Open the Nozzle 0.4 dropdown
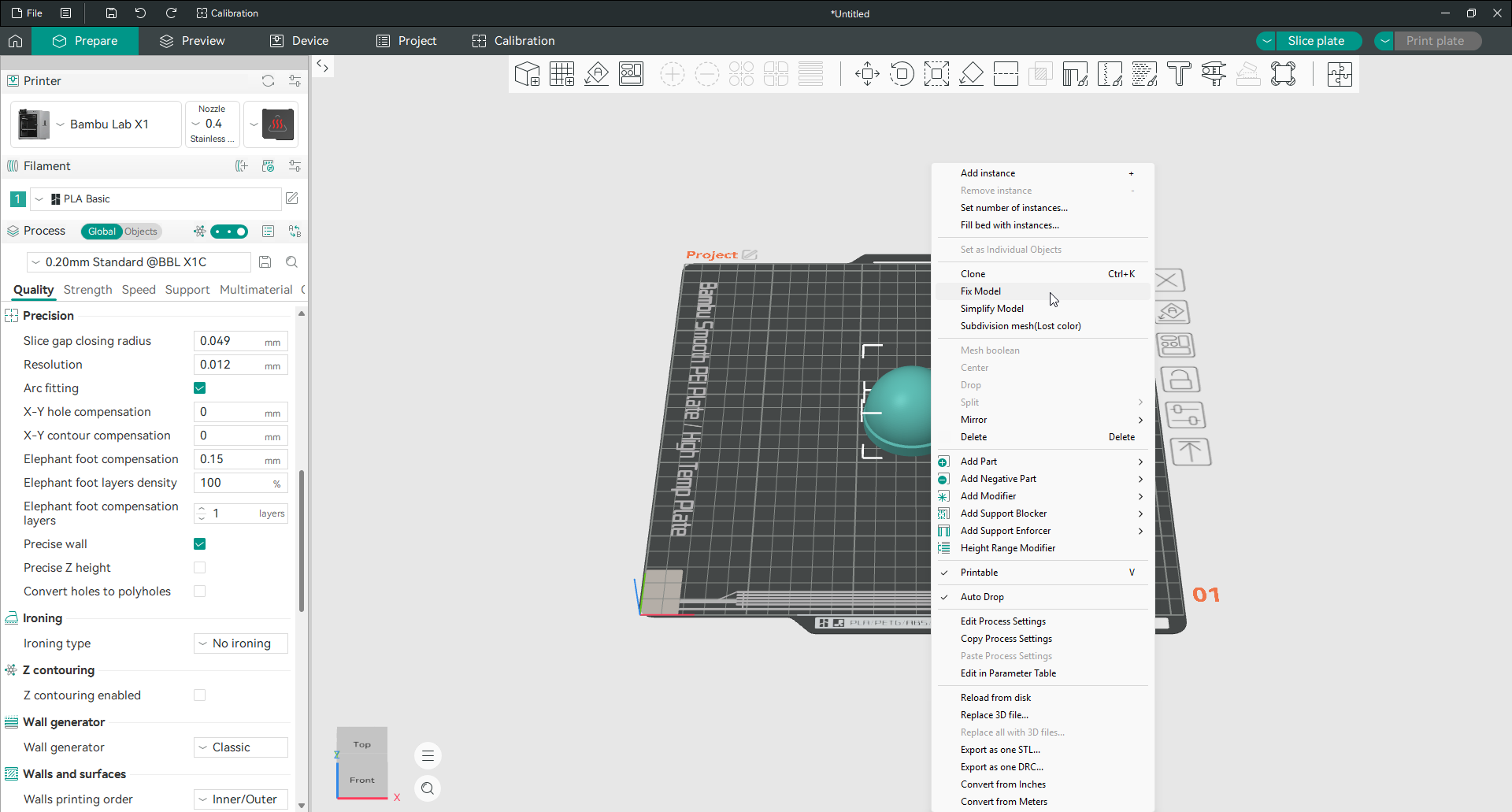The image size is (1512, 812). tap(212, 124)
